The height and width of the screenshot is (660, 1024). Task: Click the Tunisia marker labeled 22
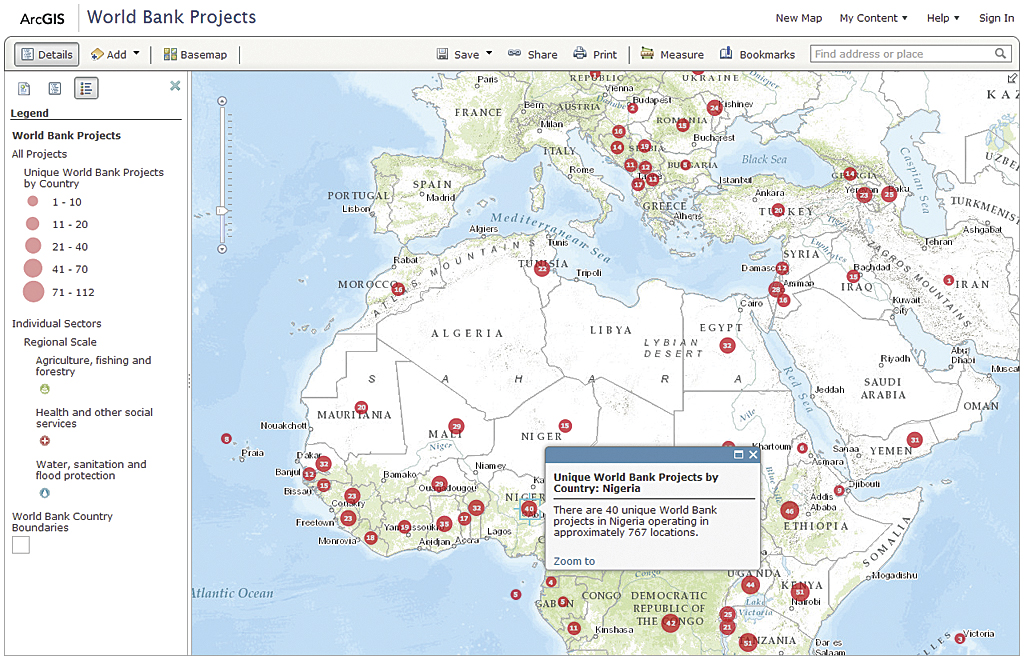click(541, 268)
